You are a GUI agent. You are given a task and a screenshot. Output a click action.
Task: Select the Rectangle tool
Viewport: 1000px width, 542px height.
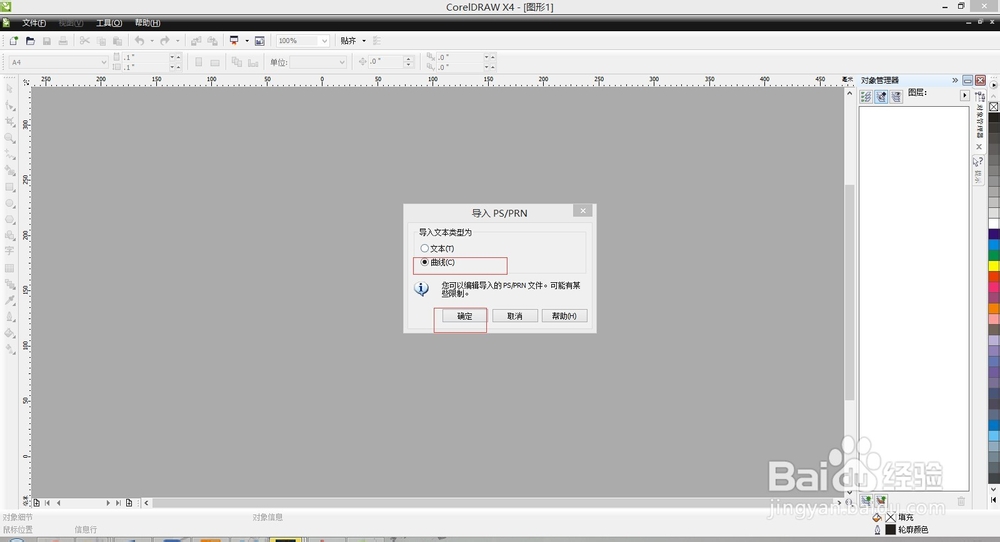(10, 187)
